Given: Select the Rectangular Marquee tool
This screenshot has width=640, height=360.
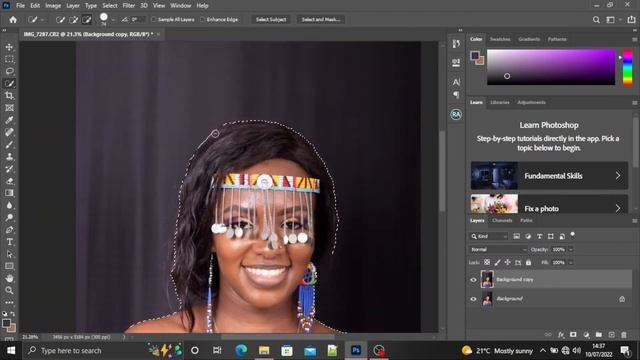Looking at the screenshot, I should tap(9, 59).
